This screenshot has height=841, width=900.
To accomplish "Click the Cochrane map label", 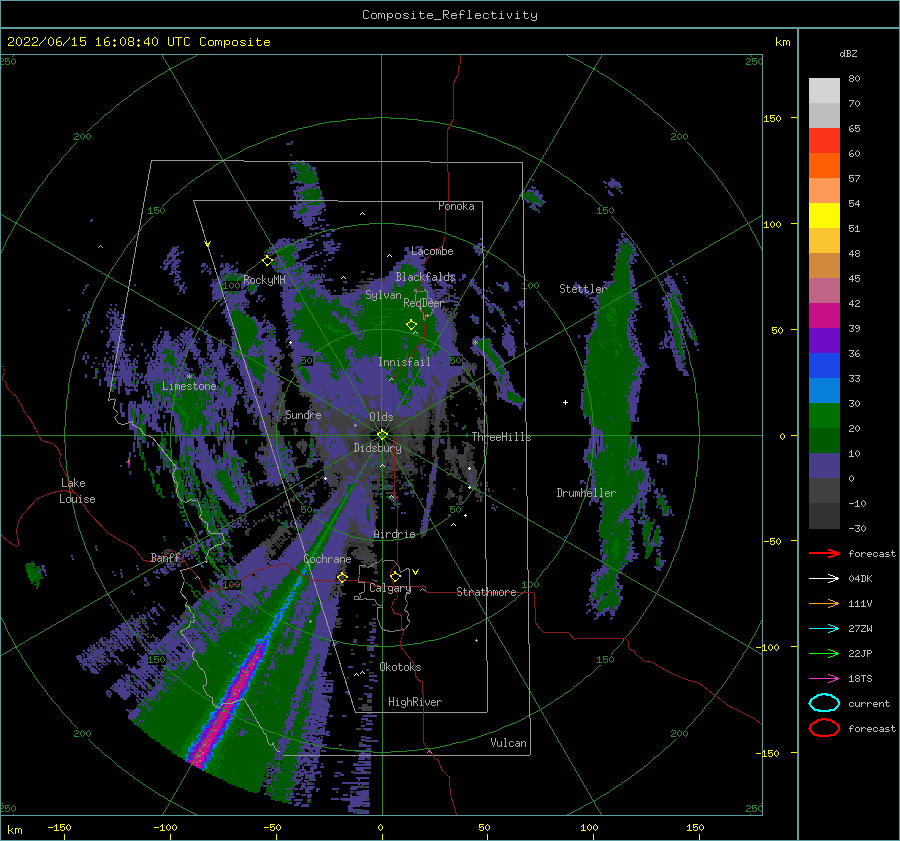I will (x=327, y=559).
